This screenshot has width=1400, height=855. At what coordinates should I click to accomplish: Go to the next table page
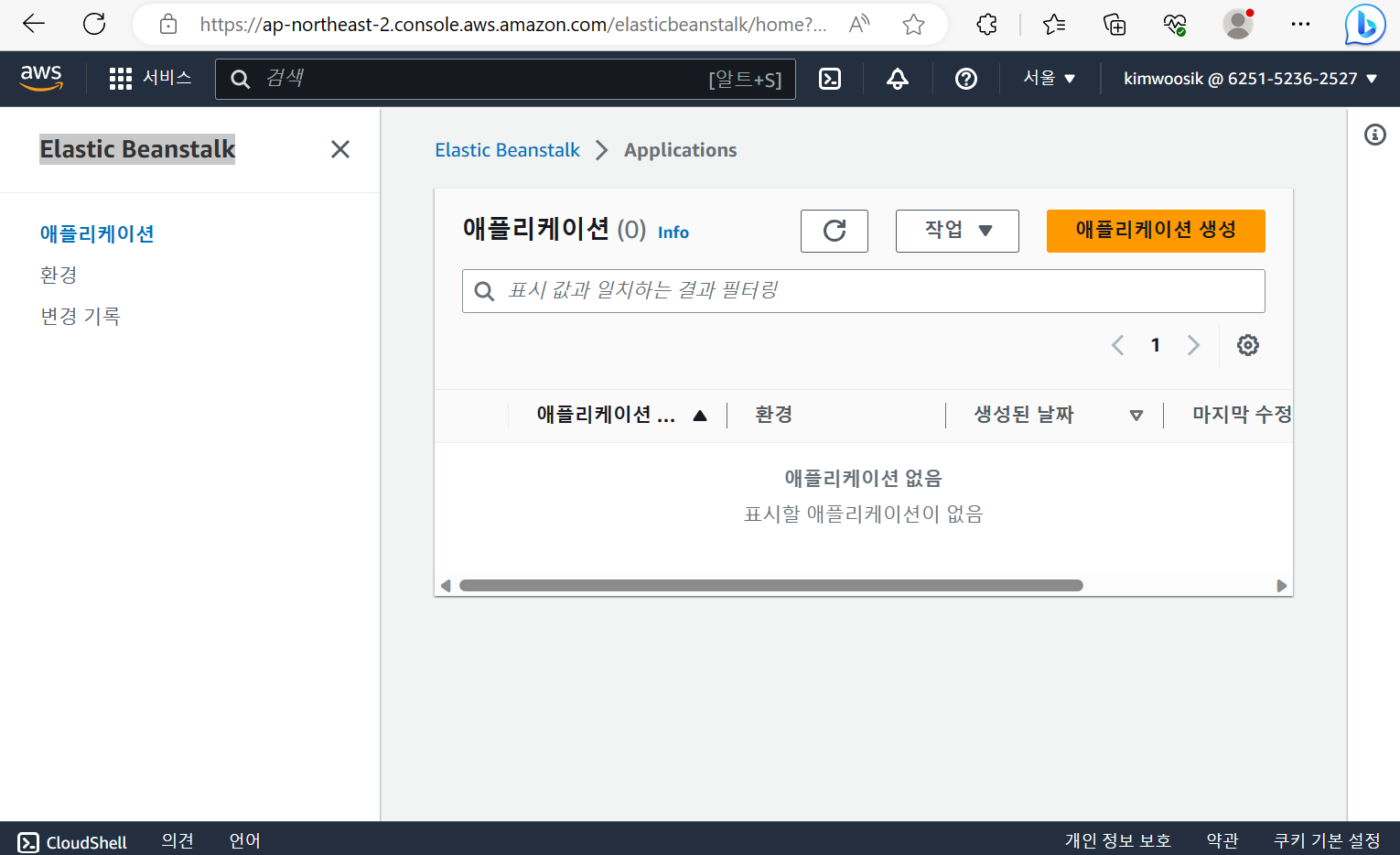(x=1193, y=345)
